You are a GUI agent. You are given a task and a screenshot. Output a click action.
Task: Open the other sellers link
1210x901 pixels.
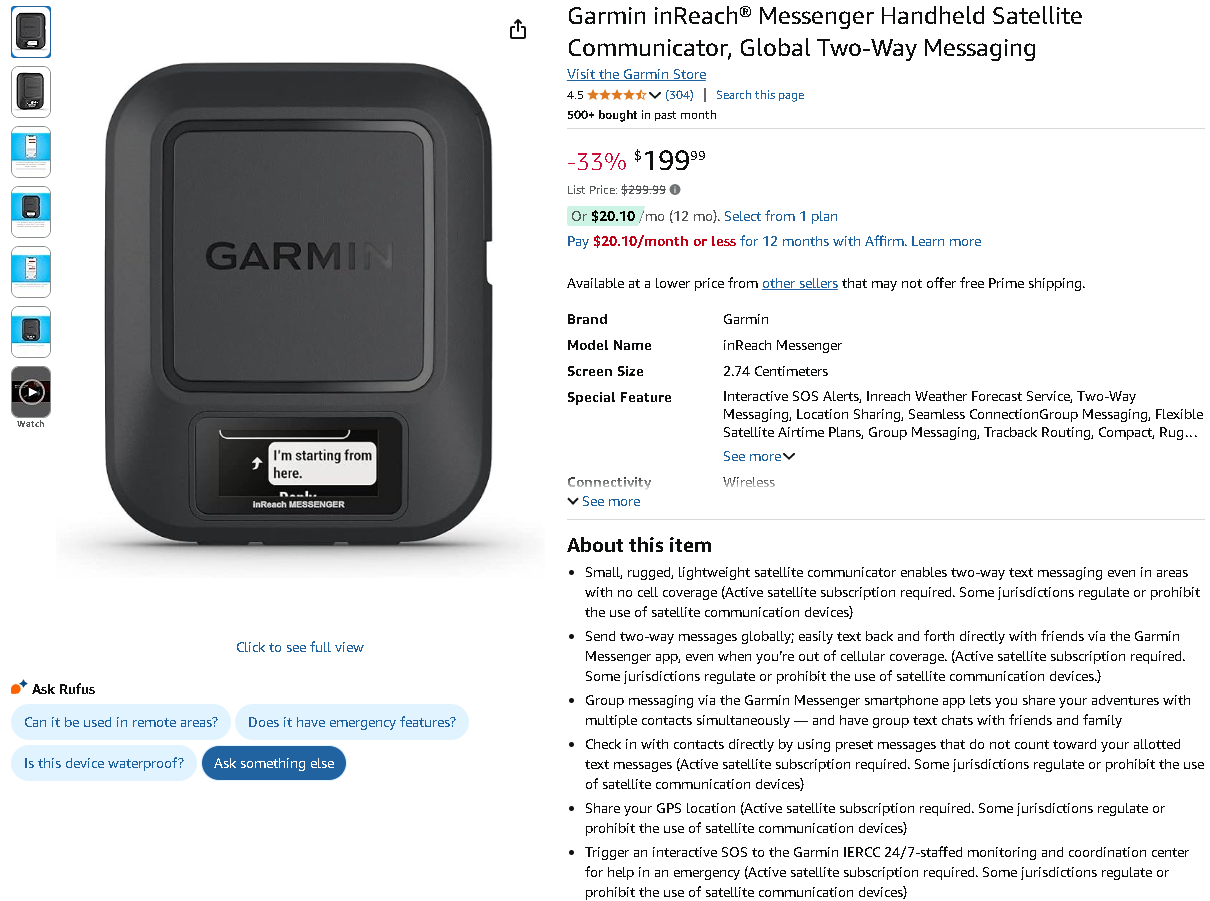click(799, 284)
